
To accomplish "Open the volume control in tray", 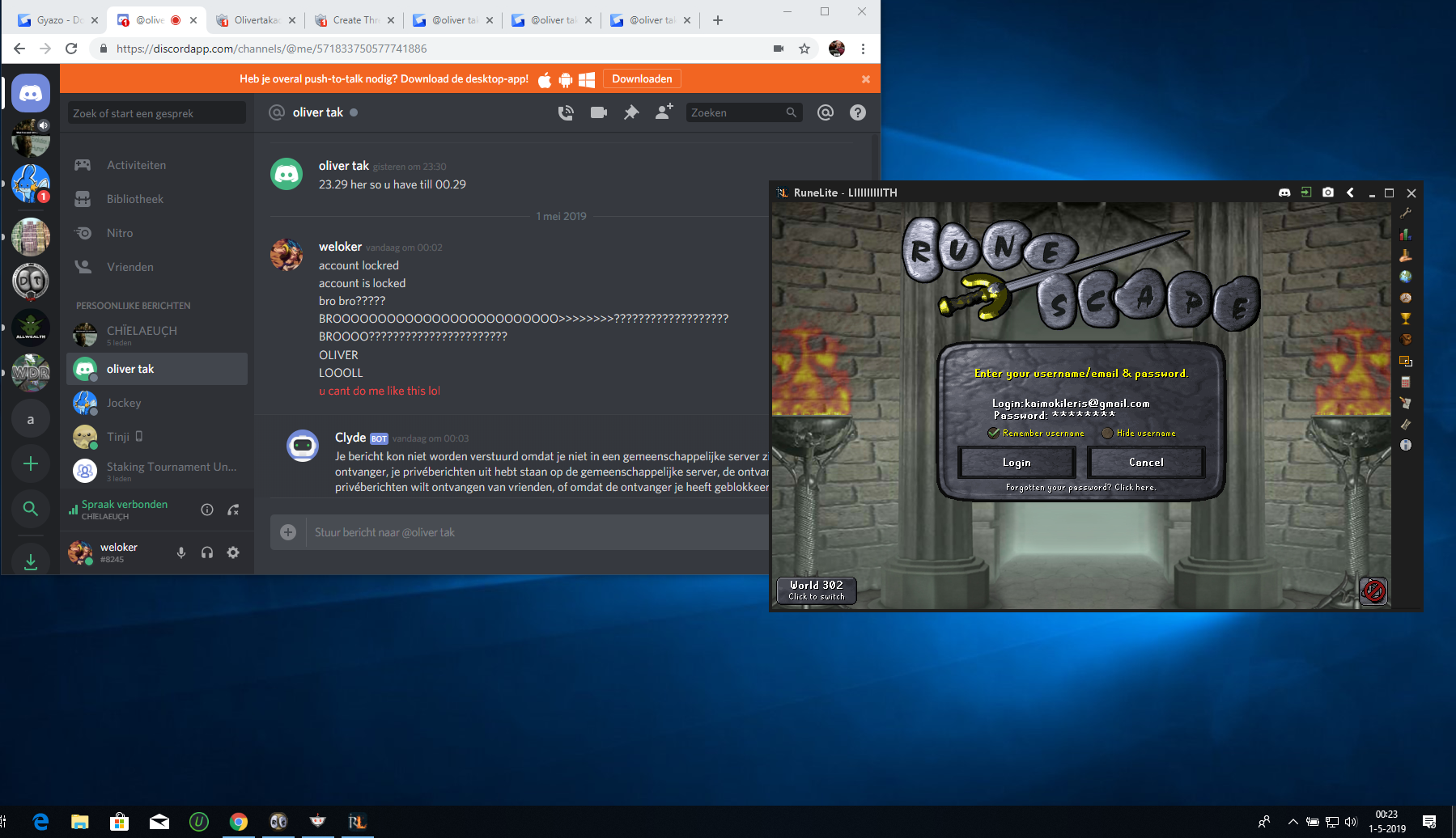I will tap(1351, 822).
